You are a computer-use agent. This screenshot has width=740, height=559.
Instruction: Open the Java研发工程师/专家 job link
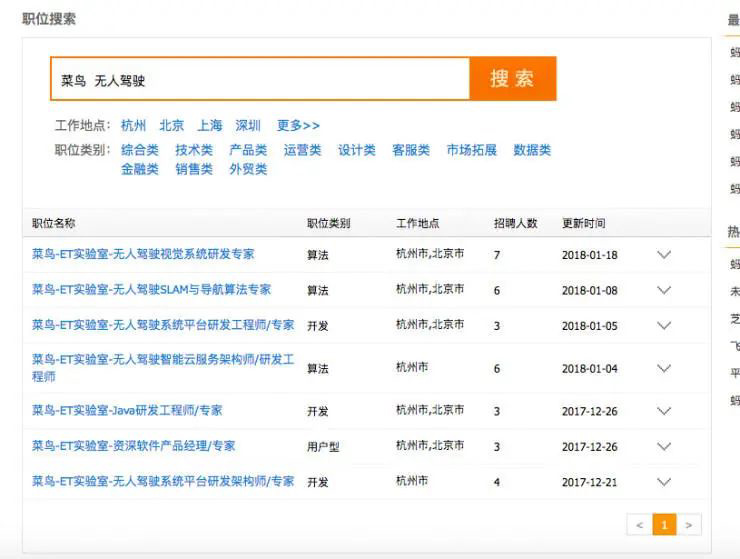(x=127, y=410)
